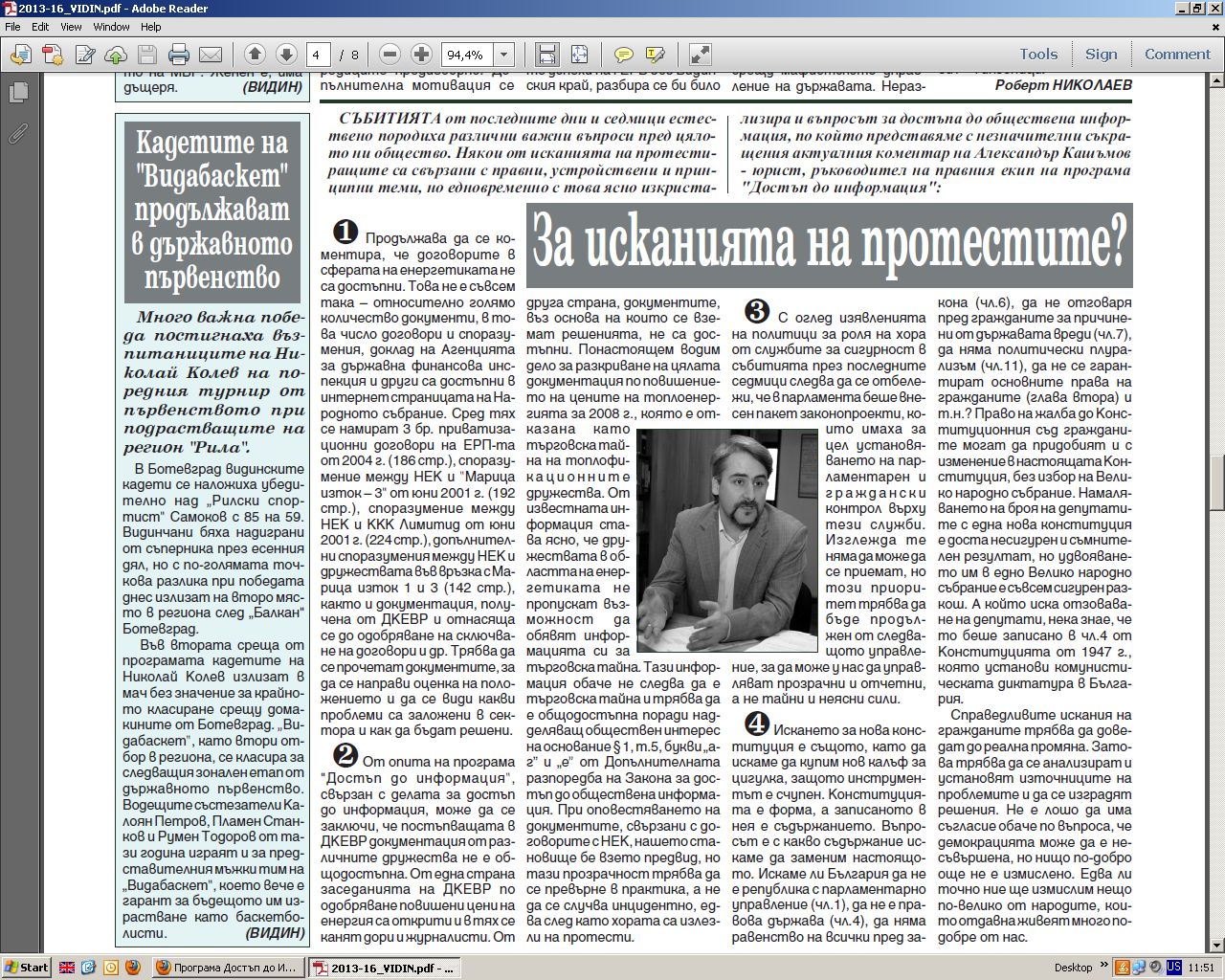Select the highlight text tool
This screenshot has height=980, width=1225.
click(656, 55)
